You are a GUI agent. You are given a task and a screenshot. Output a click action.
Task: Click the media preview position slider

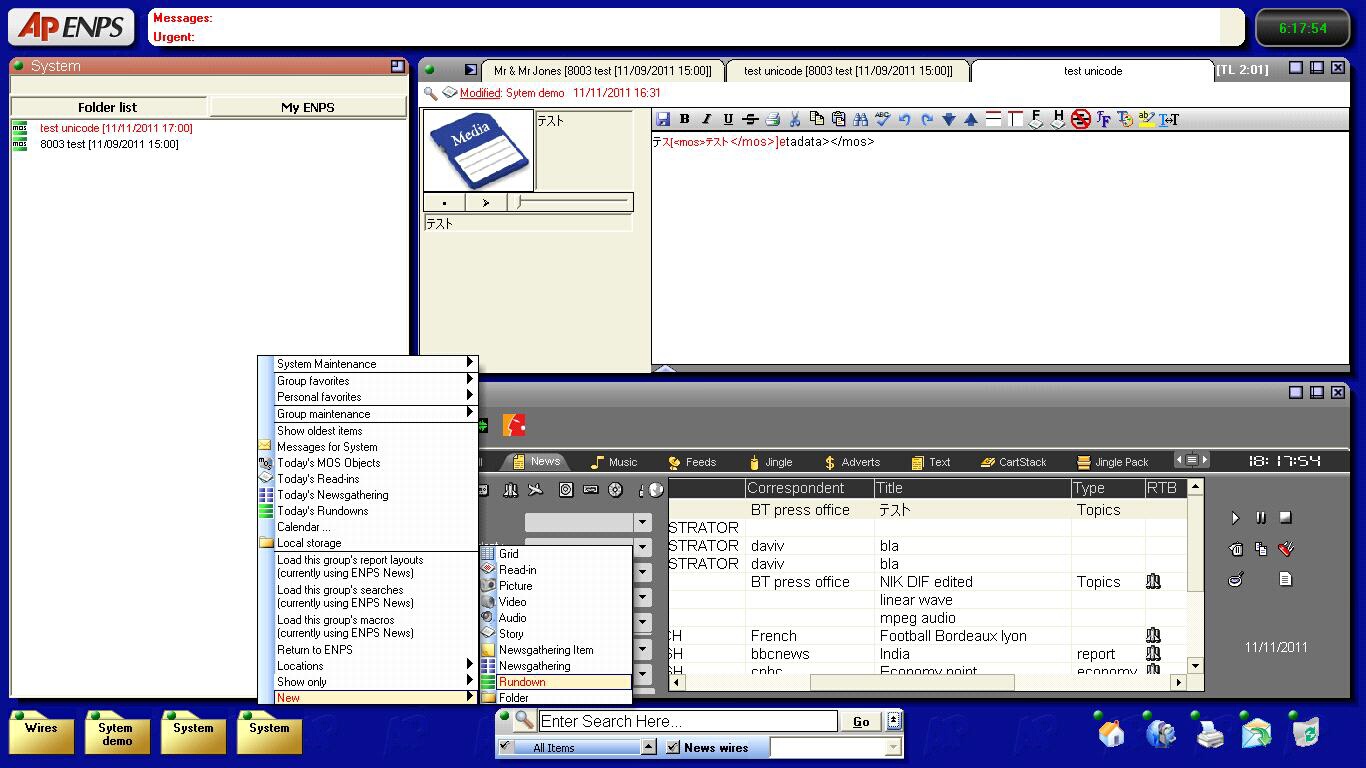click(572, 202)
